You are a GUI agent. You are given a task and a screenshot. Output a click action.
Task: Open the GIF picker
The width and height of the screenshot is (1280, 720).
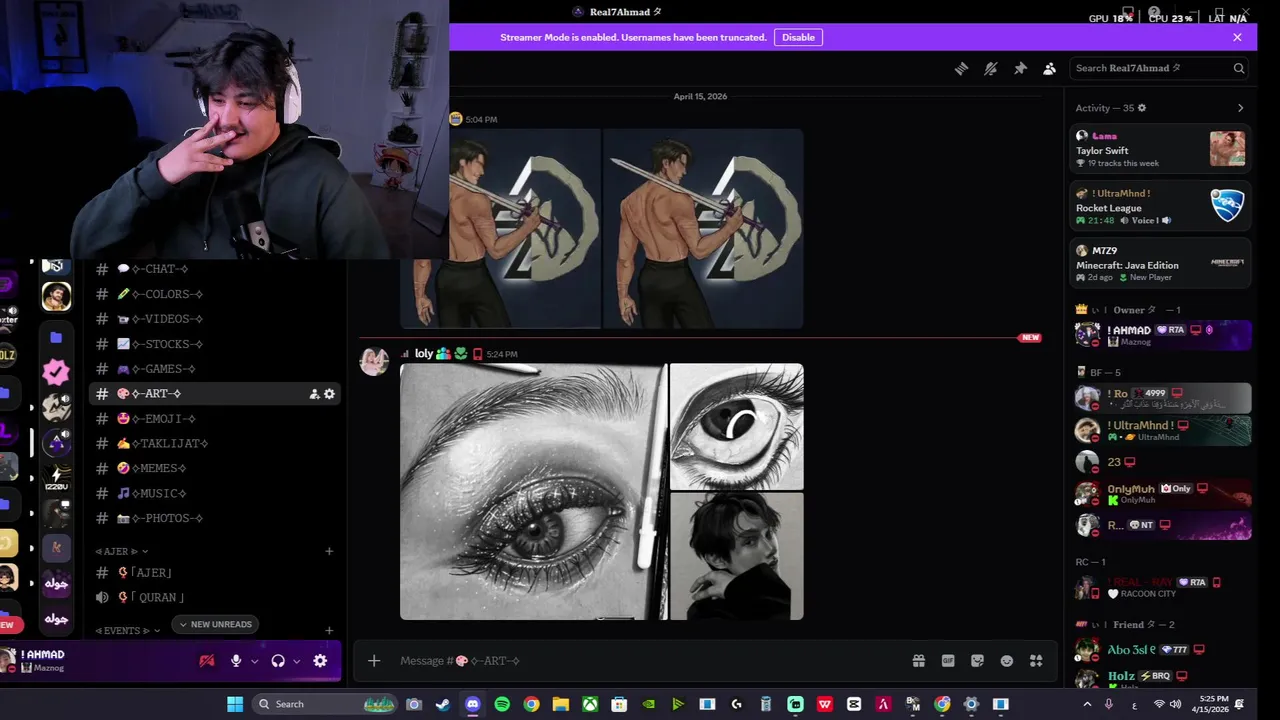point(948,661)
